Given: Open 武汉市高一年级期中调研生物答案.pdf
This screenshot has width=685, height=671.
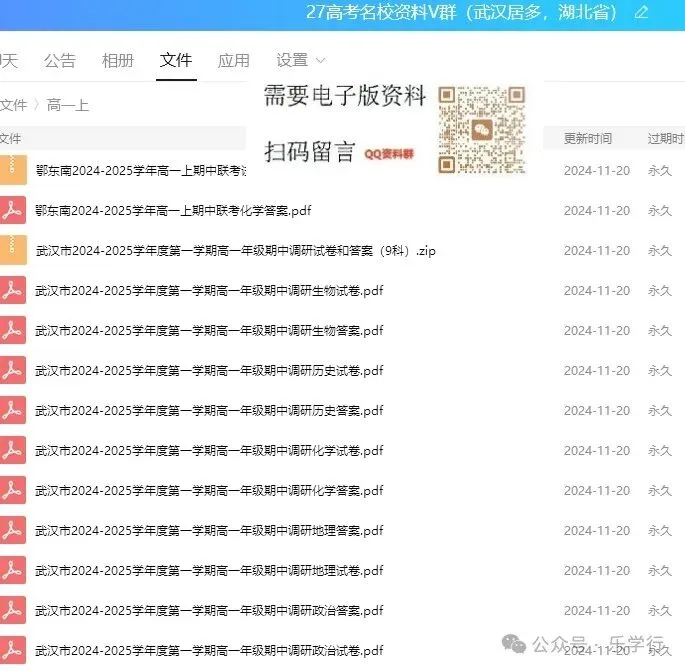Looking at the screenshot, I should [209, 331].
